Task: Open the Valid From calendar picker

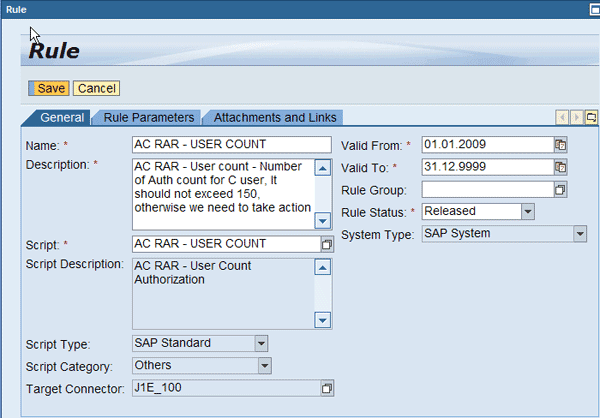Action: click(x=561, y=145)
